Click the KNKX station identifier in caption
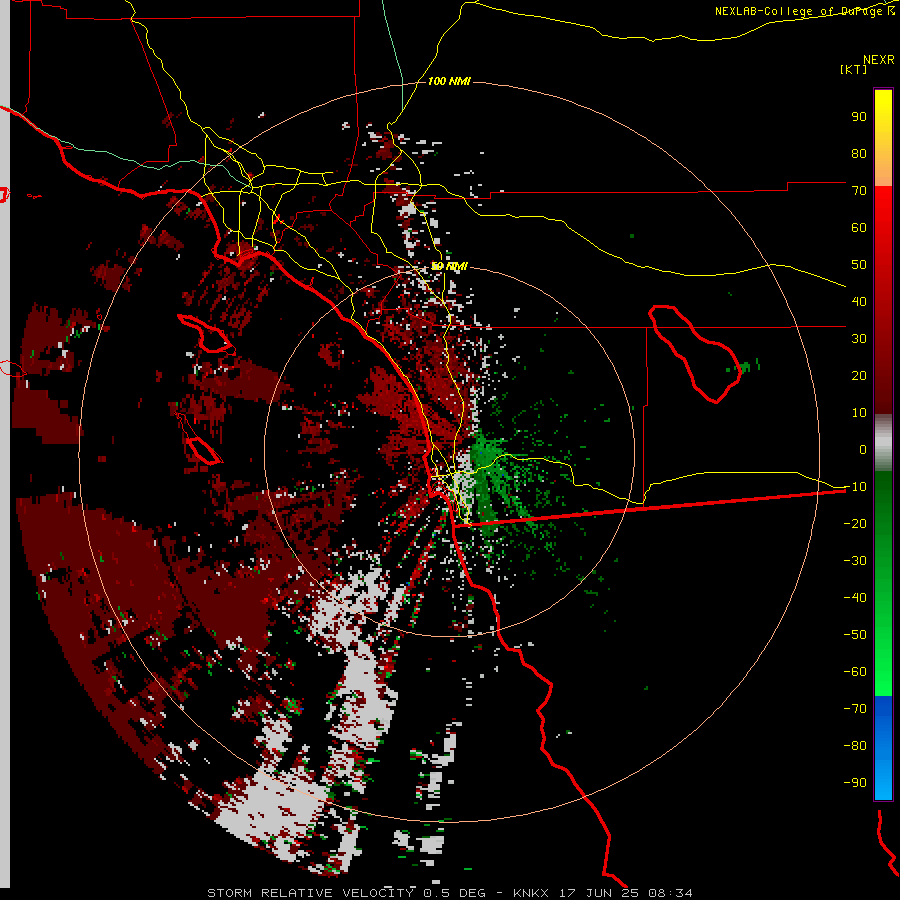The height and width of the screenshot is (900, 900). (530, 893)
